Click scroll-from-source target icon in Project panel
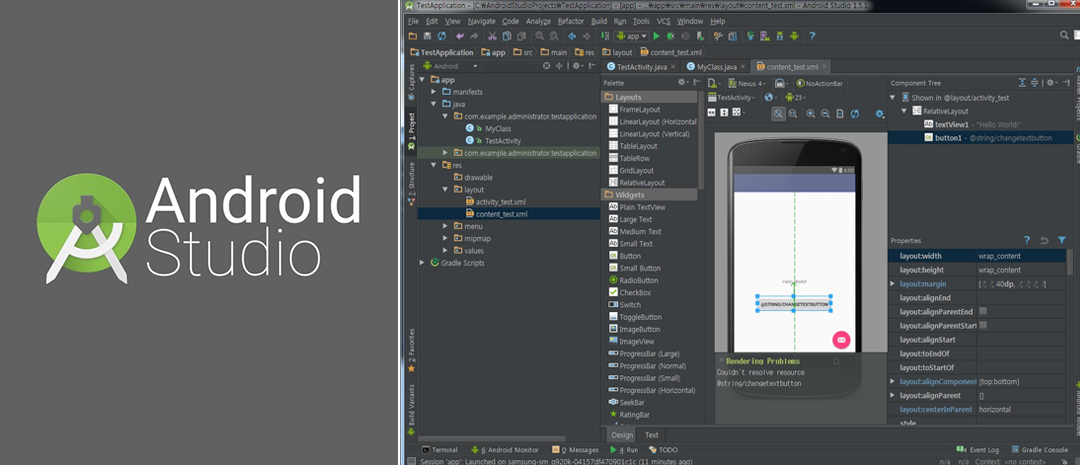1080x465 pixels. 546,66
